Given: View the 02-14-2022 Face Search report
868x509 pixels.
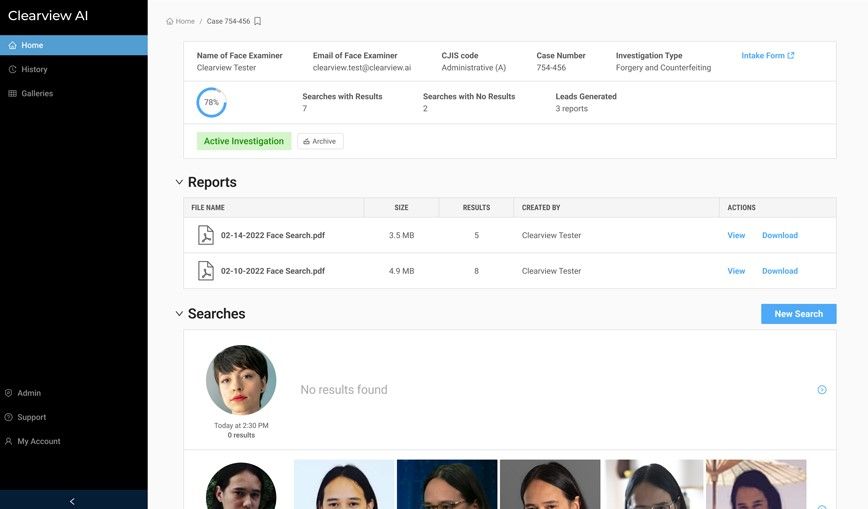Looking at the screenshot, I should point(736,235).
